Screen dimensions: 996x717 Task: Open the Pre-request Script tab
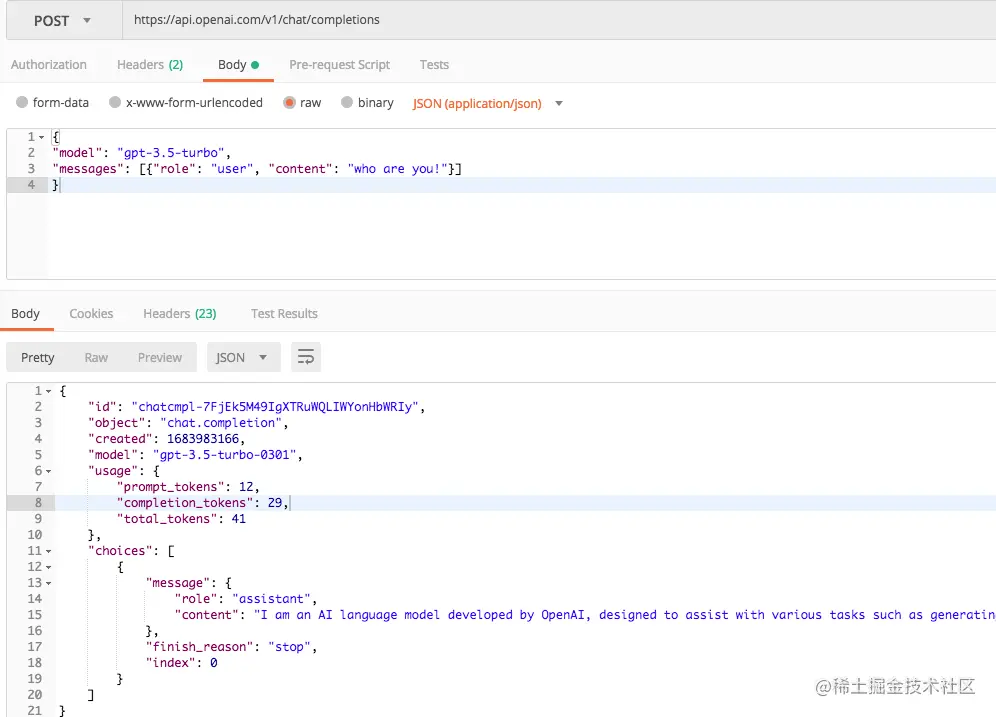(340, 65)
